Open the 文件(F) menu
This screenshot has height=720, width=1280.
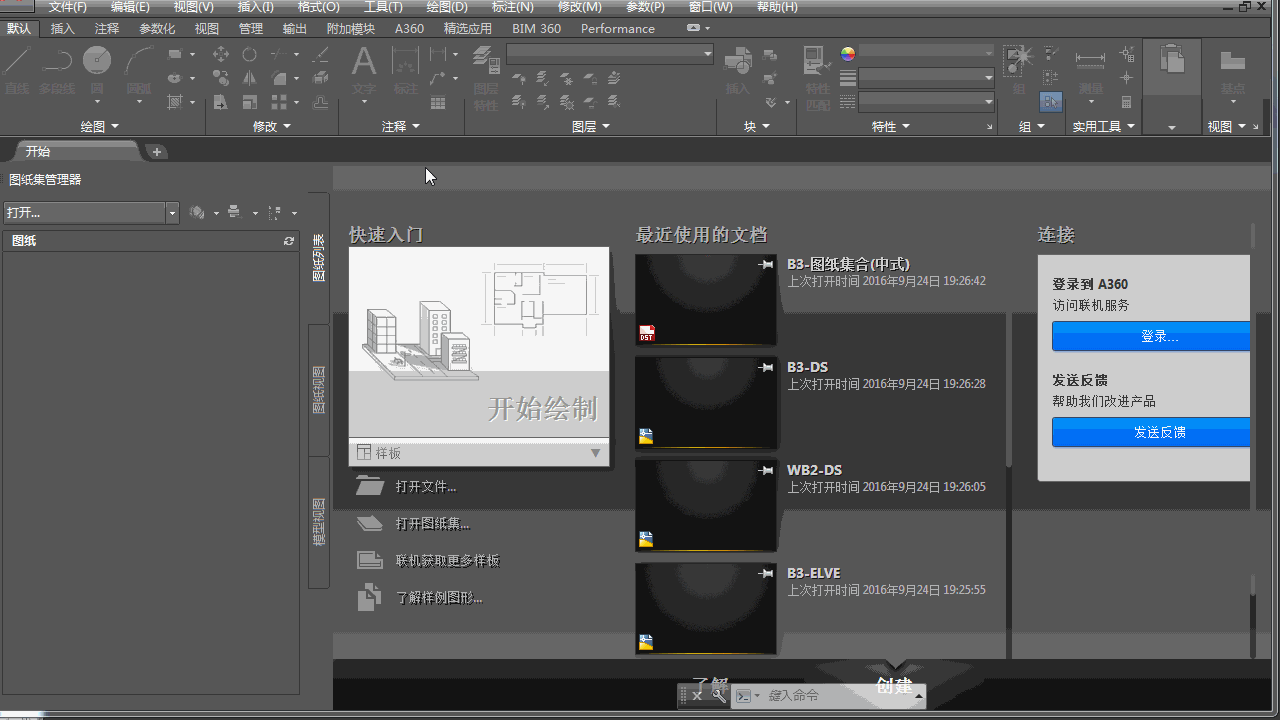68,7
